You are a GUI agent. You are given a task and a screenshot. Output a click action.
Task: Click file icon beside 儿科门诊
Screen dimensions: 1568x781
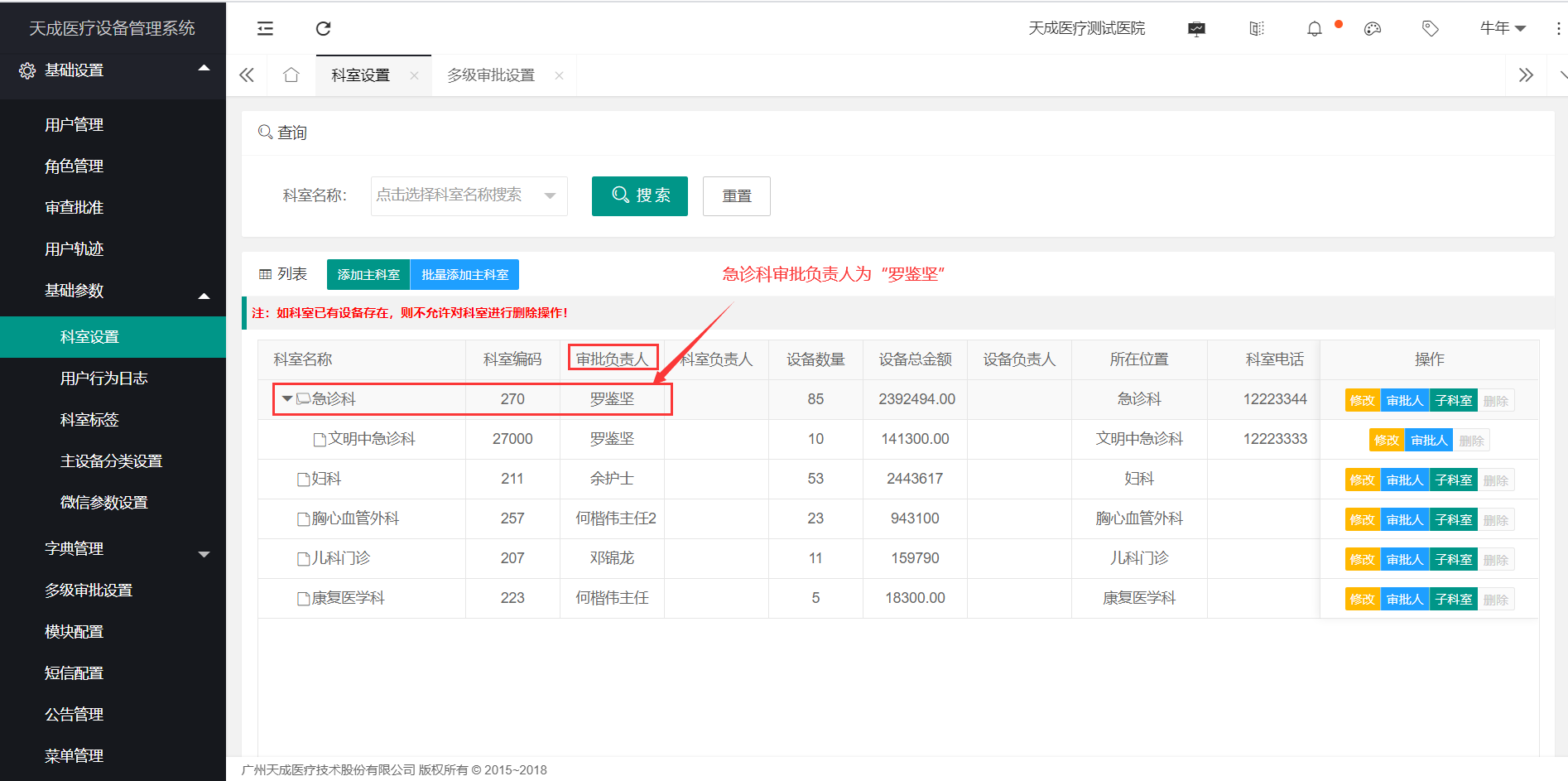pos(304,559)
